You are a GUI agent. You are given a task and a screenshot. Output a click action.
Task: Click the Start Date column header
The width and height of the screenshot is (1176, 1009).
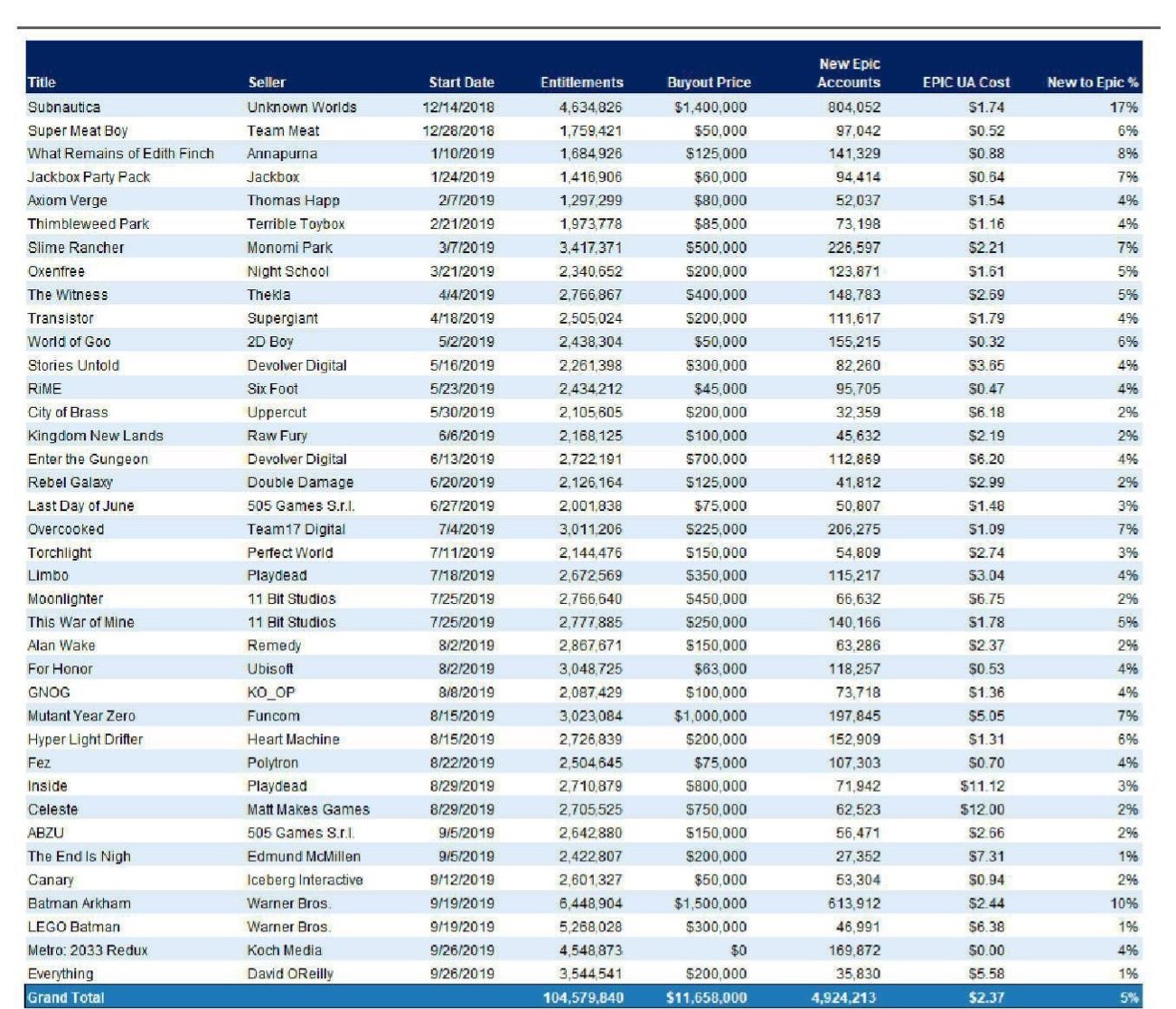pyautogui.click(x=461, y=82)
